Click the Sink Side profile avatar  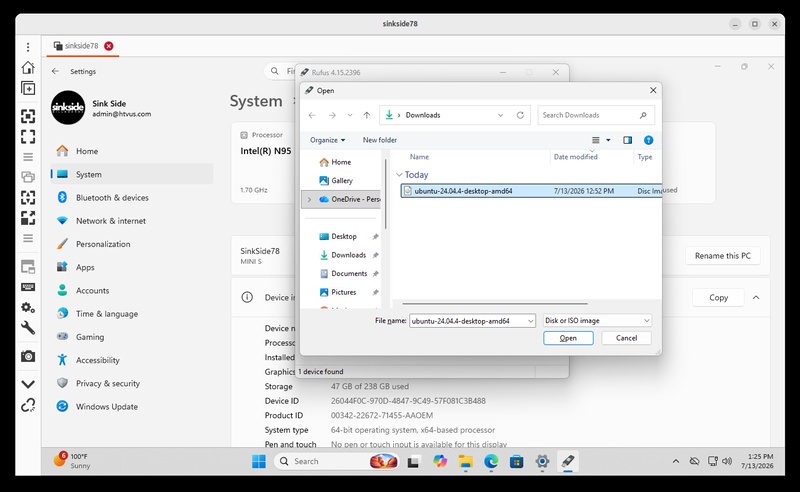pyautogui.click(x=68, y=108)
